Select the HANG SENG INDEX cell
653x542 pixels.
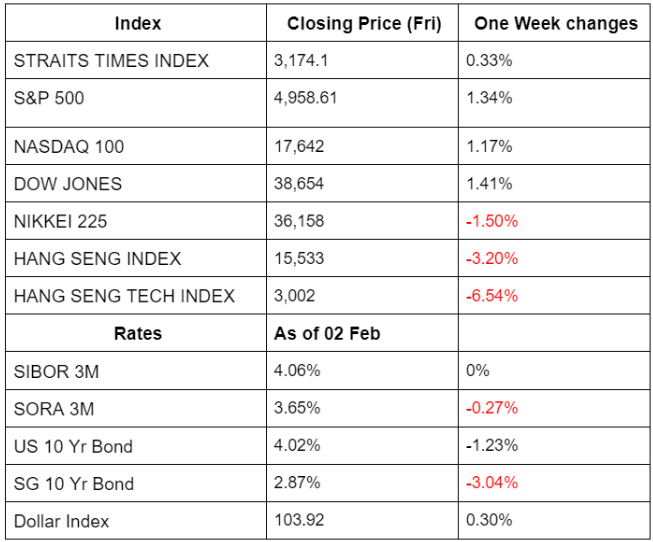[98, 258]
